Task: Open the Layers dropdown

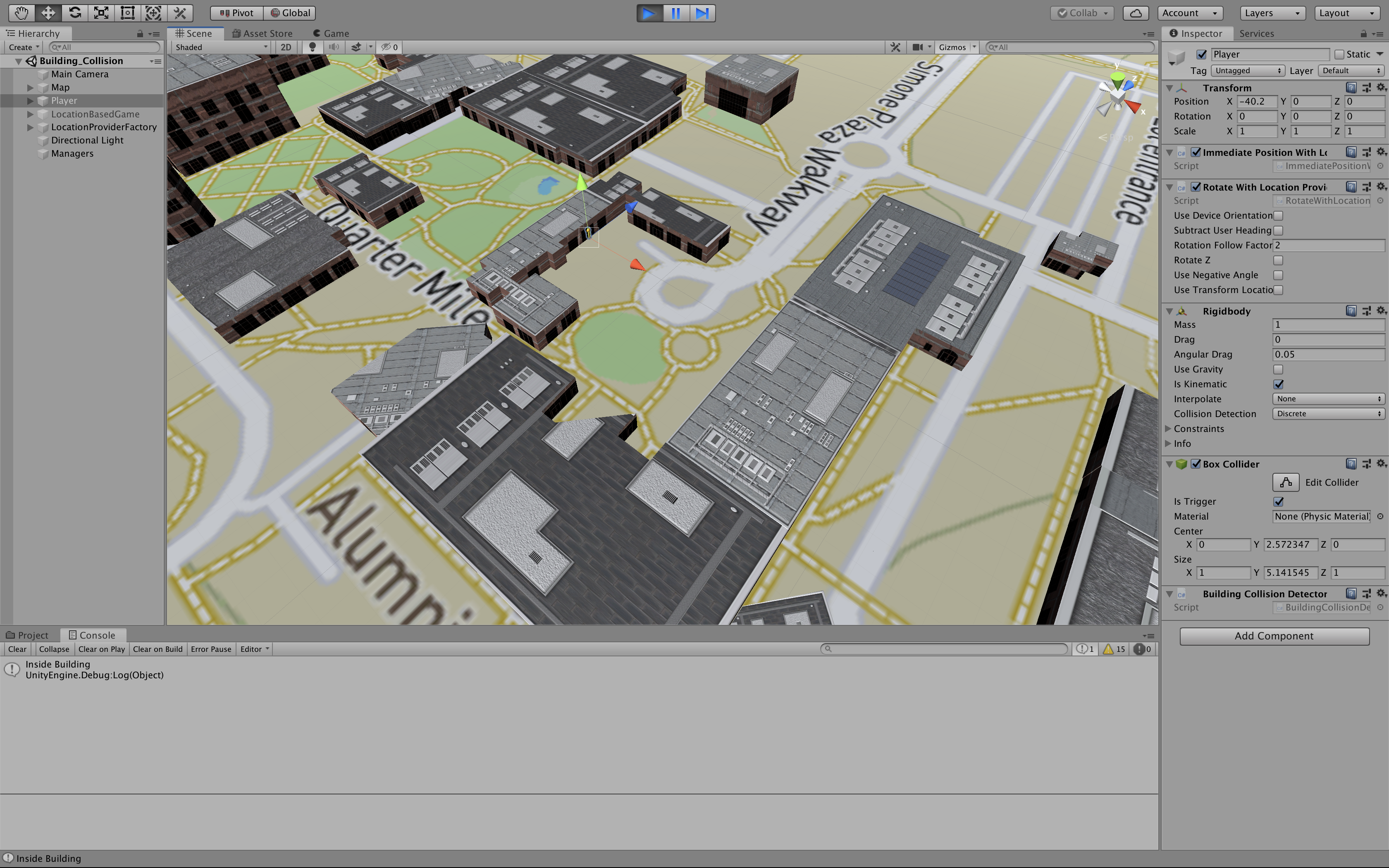Action: [x=1272, y=13]
